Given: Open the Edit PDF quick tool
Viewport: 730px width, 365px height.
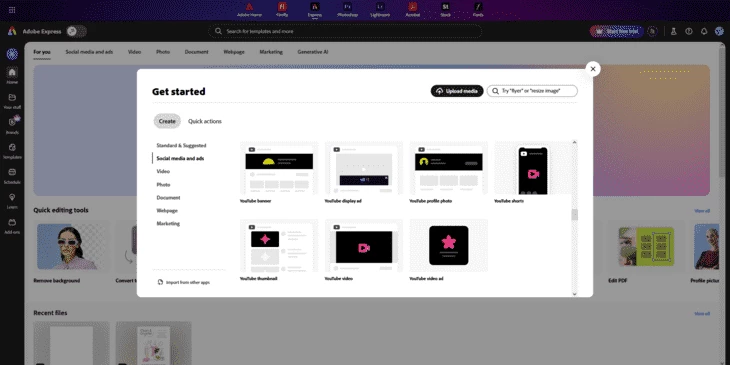Looking at the screenshot, I should pos(646,253).
